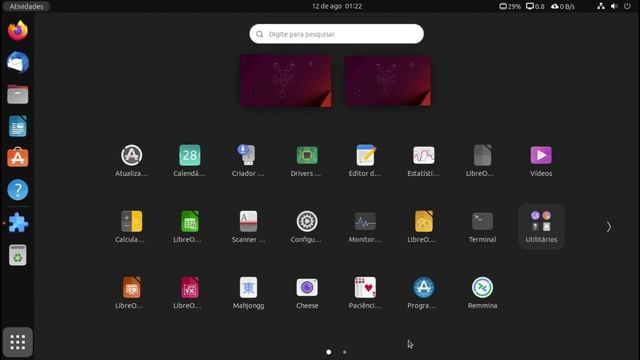
Task: Open the Progra... software & updates app
Action: pyautogui.click(x=423, y=293)
